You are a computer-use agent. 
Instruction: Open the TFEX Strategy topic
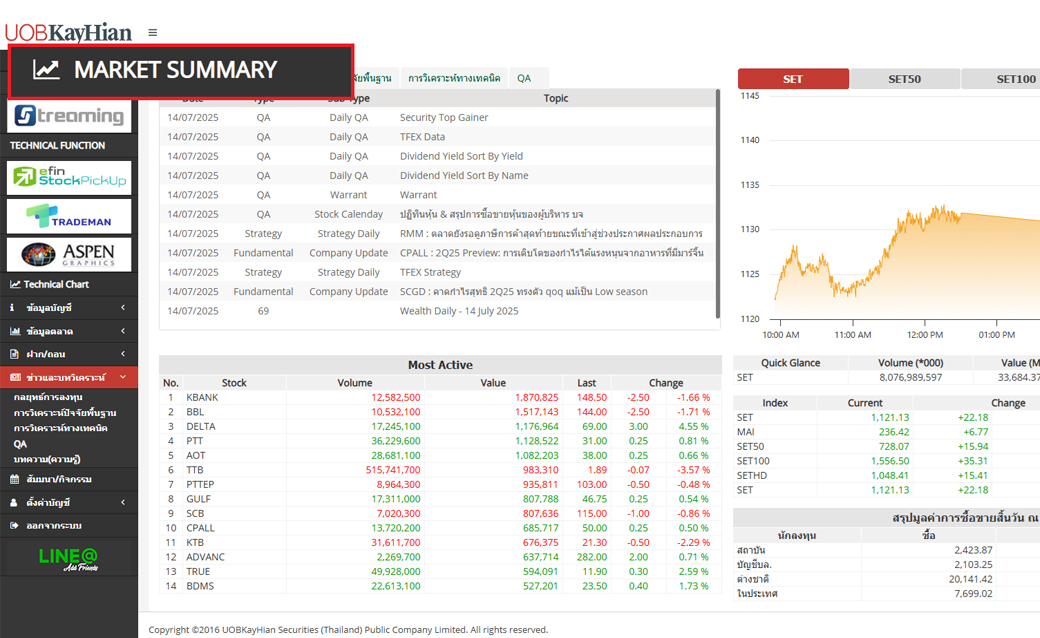(430, 272)
